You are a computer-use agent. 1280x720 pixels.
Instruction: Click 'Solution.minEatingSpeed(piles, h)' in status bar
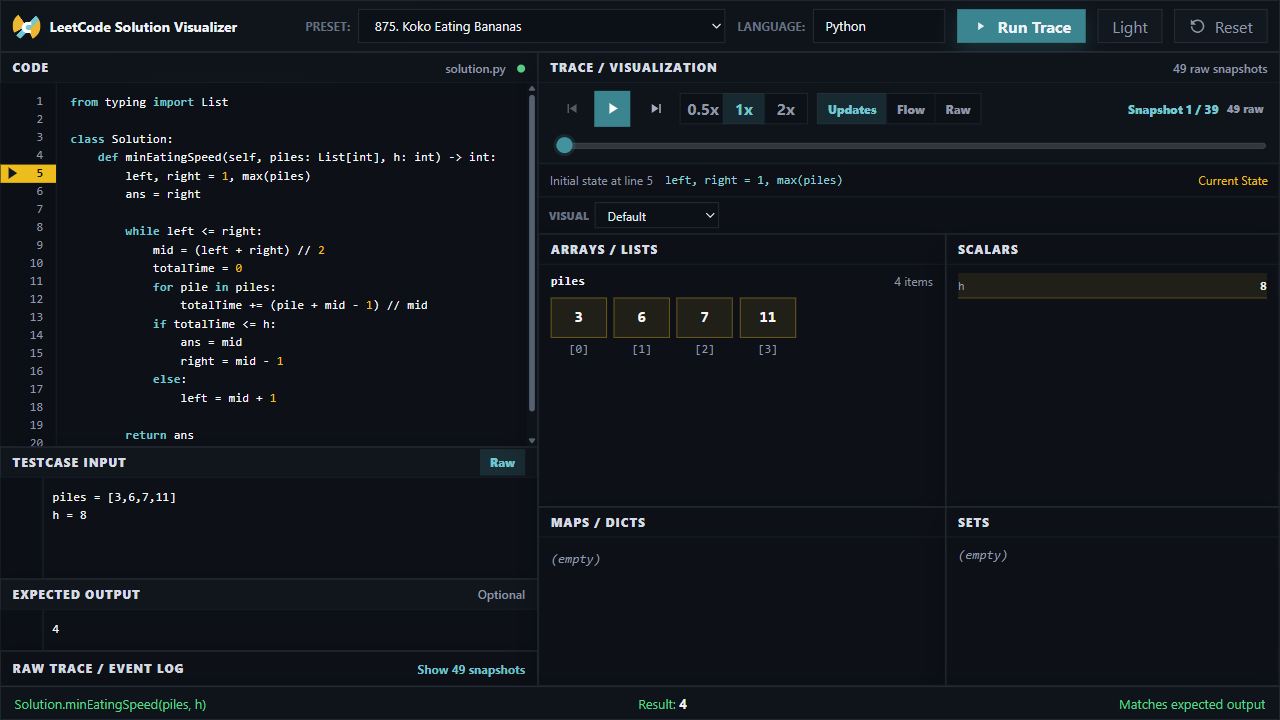click(x=110, y=704)
